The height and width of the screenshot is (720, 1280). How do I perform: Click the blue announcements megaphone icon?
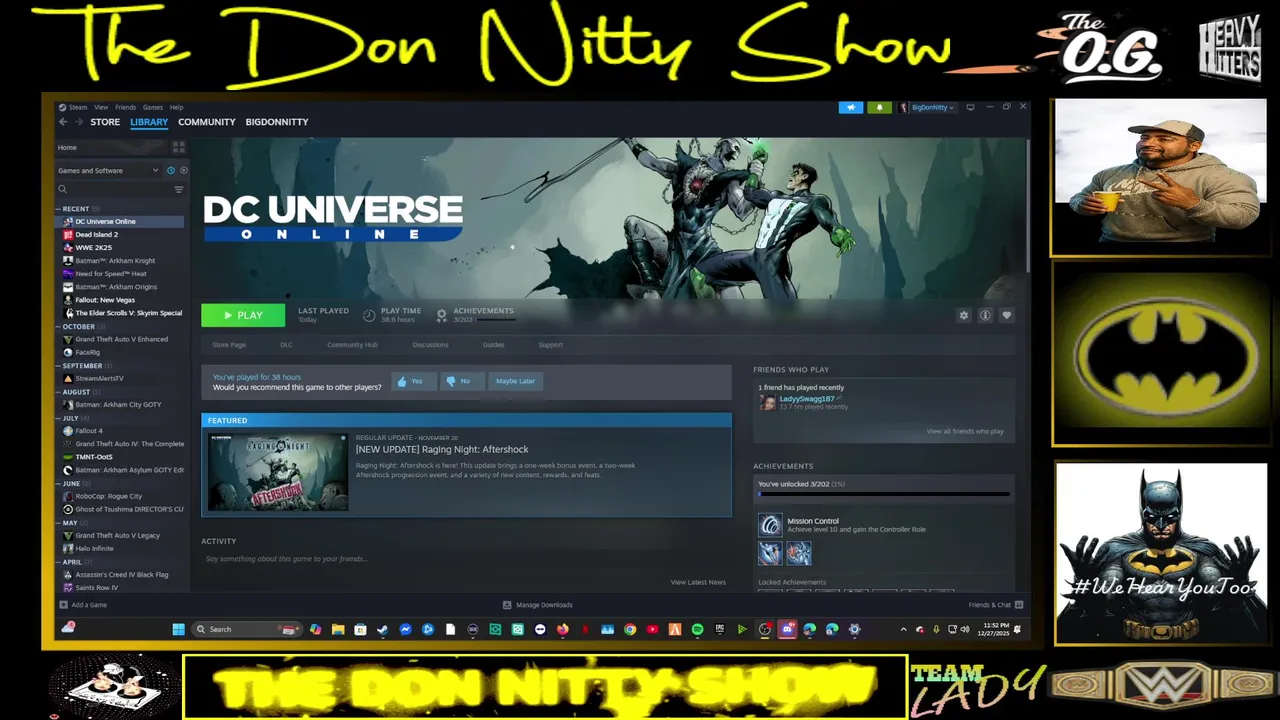(851, 107)
